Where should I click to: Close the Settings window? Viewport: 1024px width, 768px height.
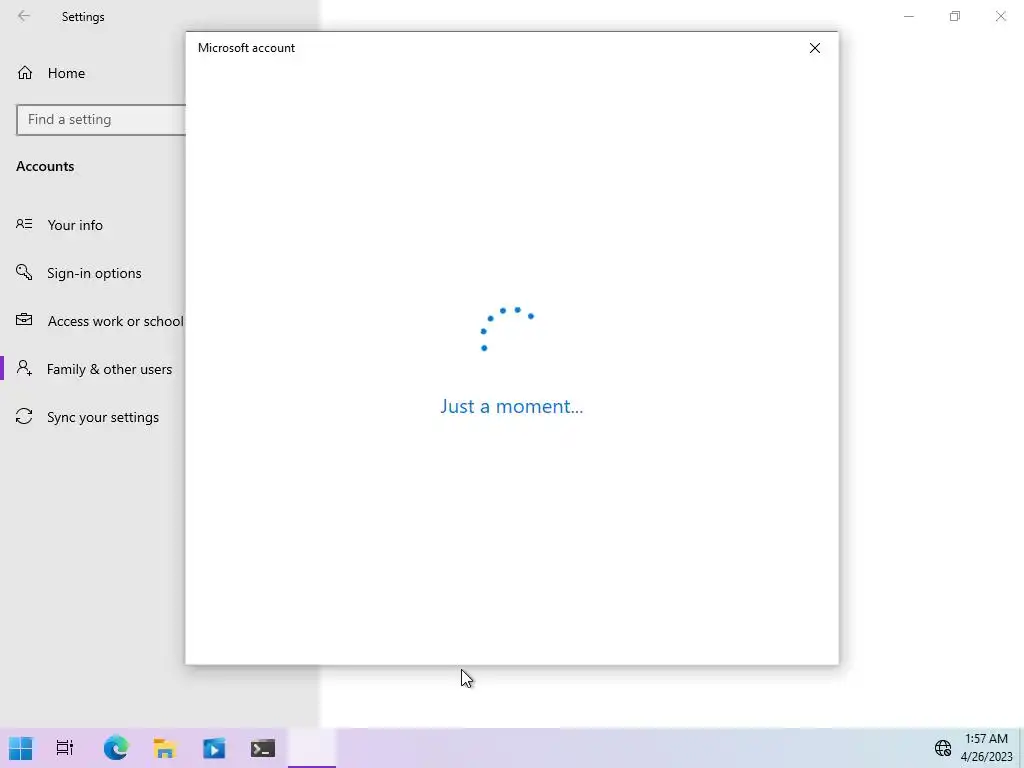pyautogui.click(x=1000, y=16)
